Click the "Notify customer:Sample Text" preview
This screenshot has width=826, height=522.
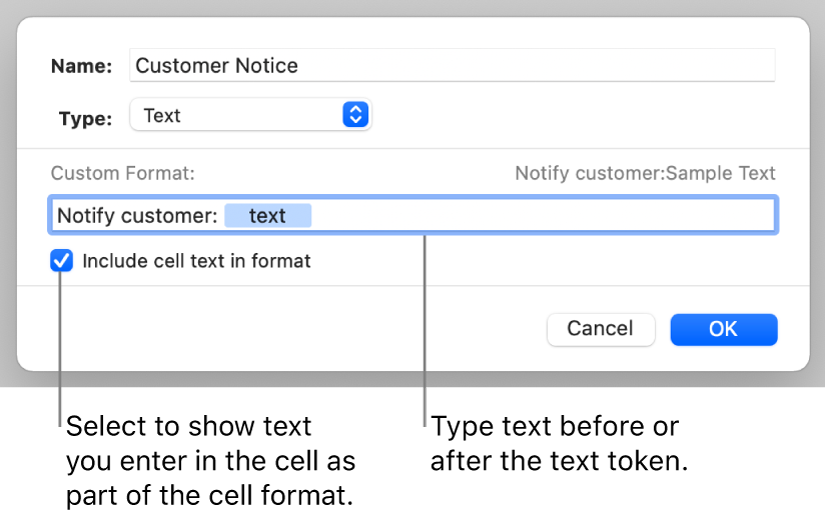(x=645, y=173)
